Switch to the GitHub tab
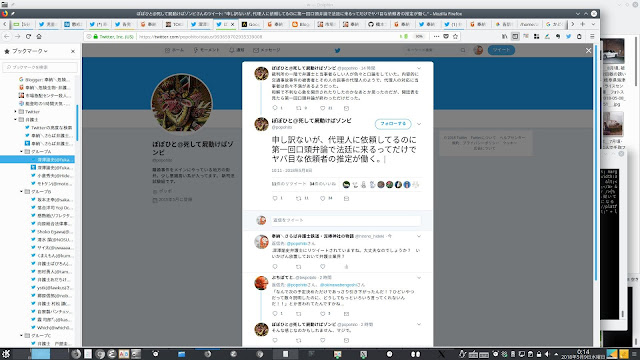The image size is (640, 360). pos(377,24)
